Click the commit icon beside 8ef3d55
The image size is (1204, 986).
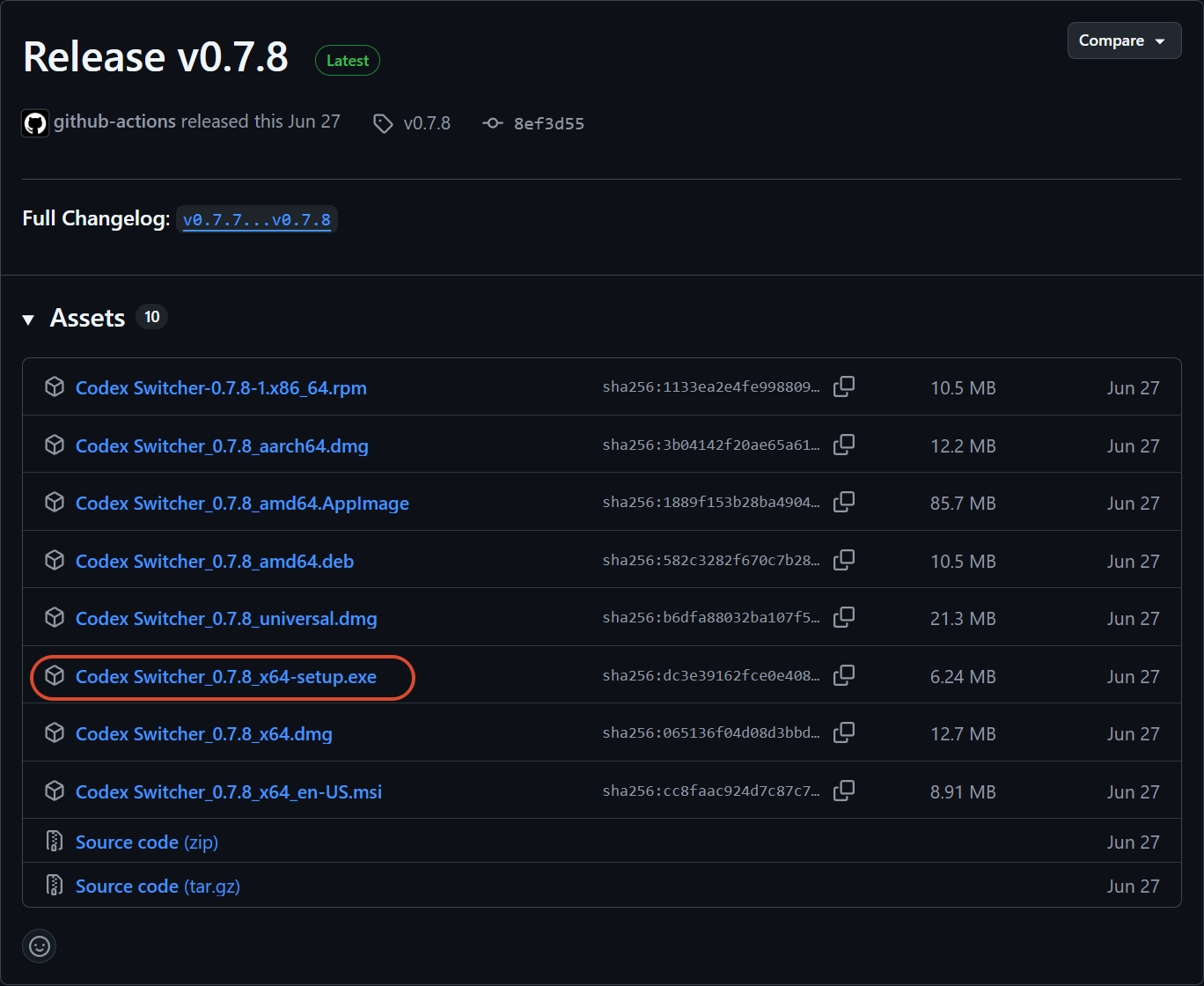tap(493, 123)
